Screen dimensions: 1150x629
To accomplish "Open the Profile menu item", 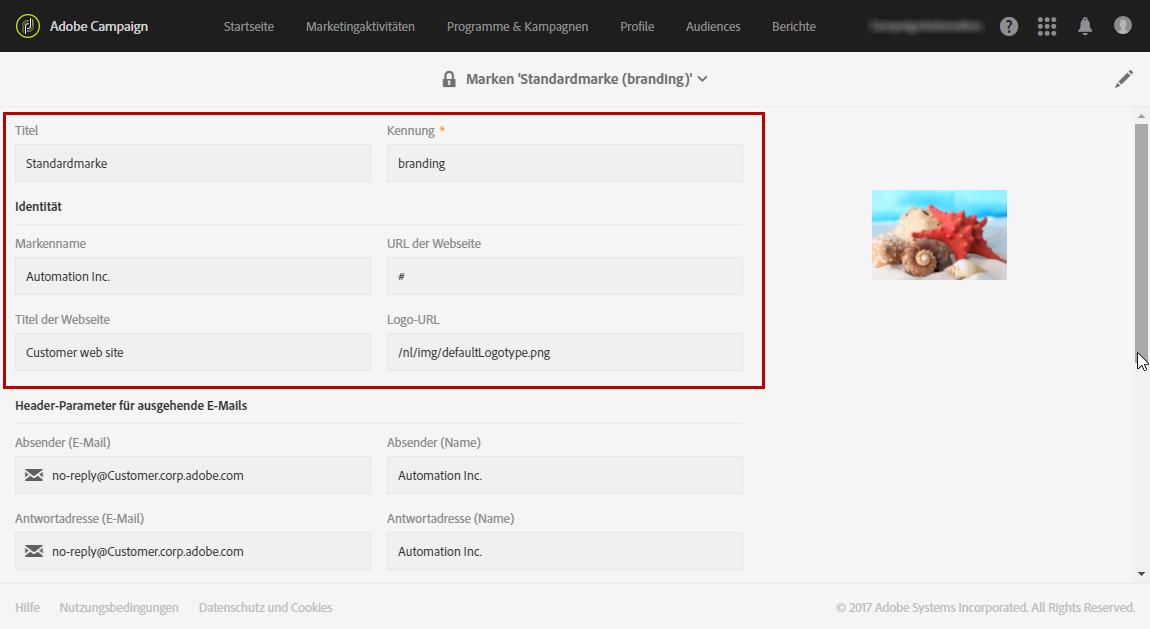I will click(637, 26).
